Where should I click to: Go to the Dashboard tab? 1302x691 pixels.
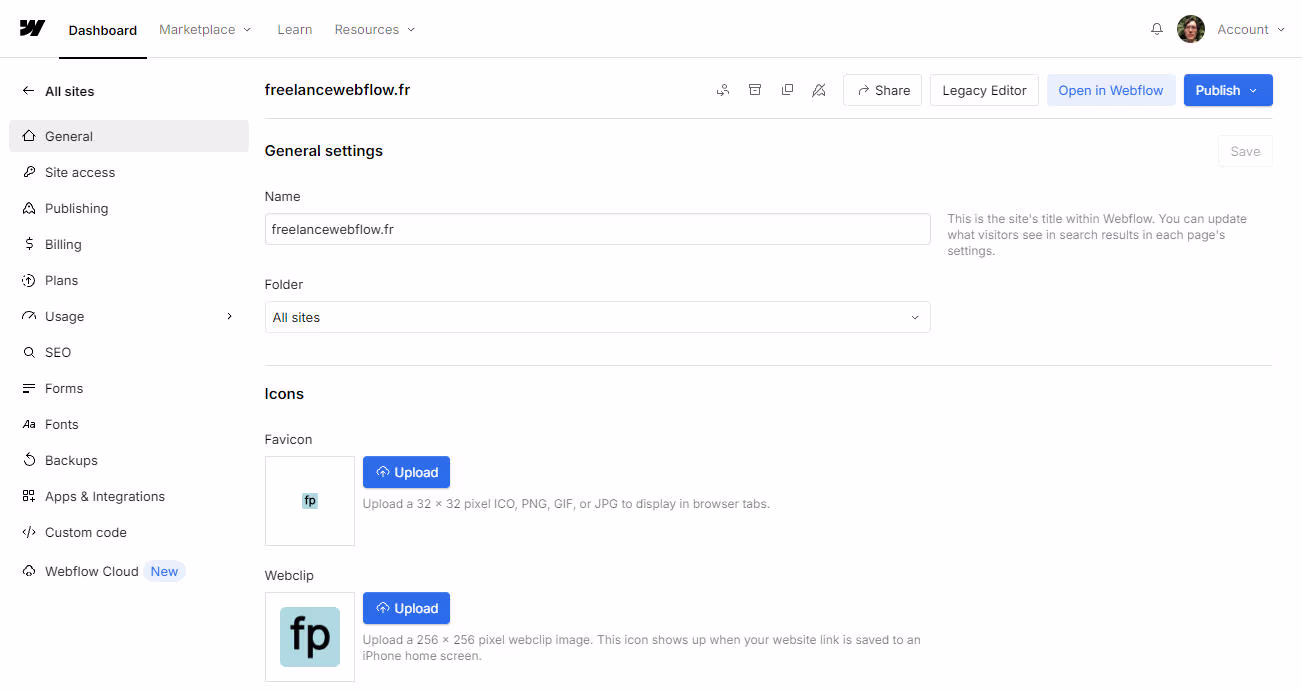(103, 30)
